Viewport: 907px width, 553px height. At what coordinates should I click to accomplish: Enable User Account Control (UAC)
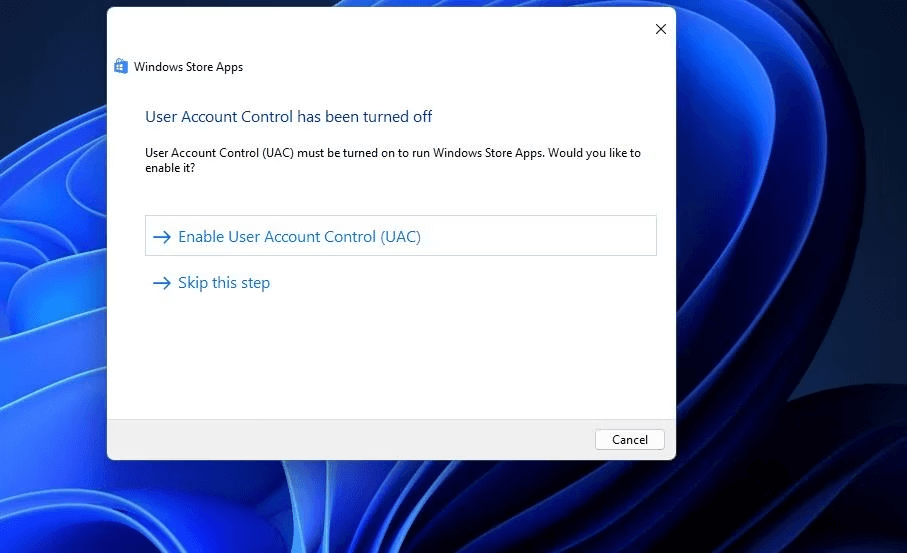pos(299,237)
